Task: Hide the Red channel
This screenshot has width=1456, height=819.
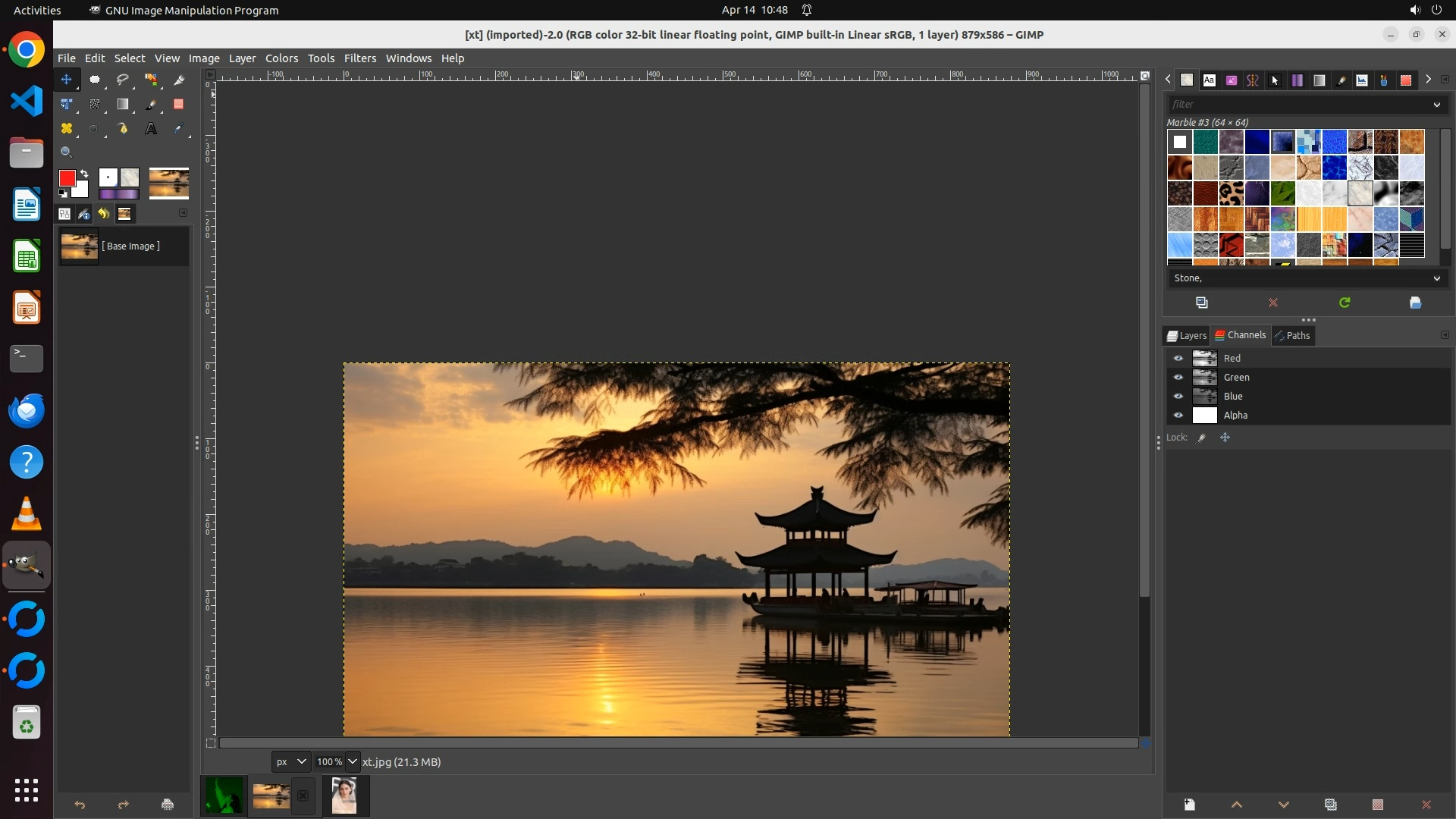Action: tap(1178, 359)
